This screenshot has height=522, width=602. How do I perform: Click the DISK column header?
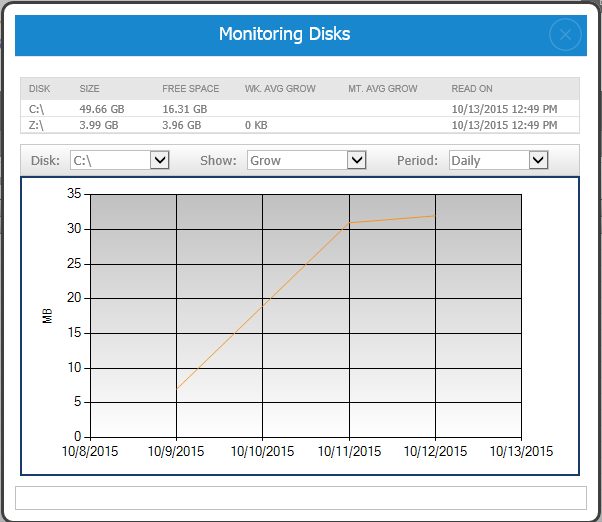coord(40,89)
